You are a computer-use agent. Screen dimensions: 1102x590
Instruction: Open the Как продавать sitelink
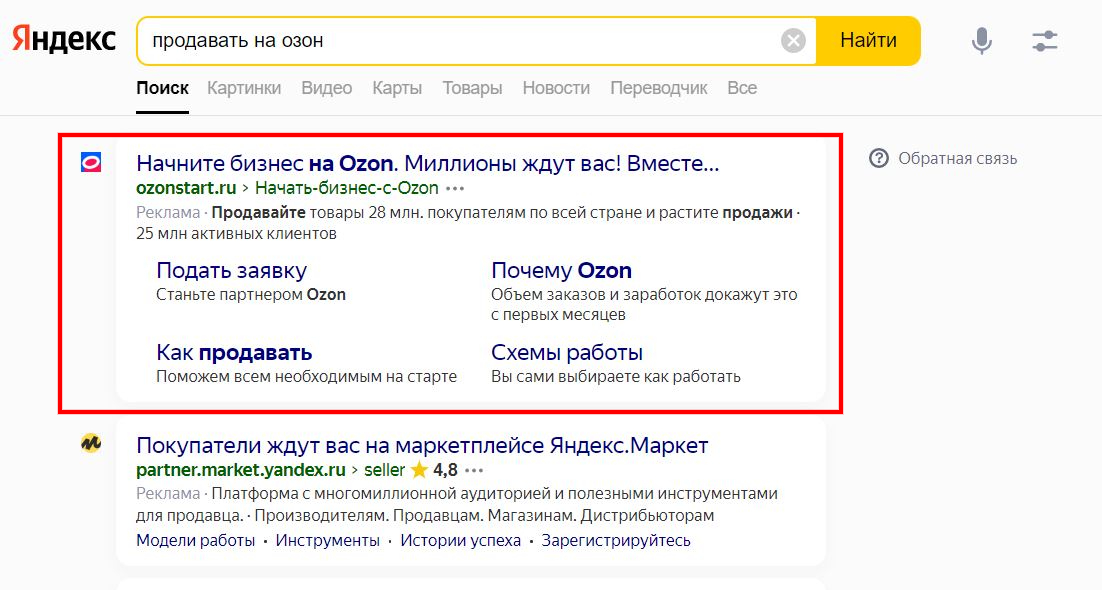pyautogui.click(x=234, y=353)
